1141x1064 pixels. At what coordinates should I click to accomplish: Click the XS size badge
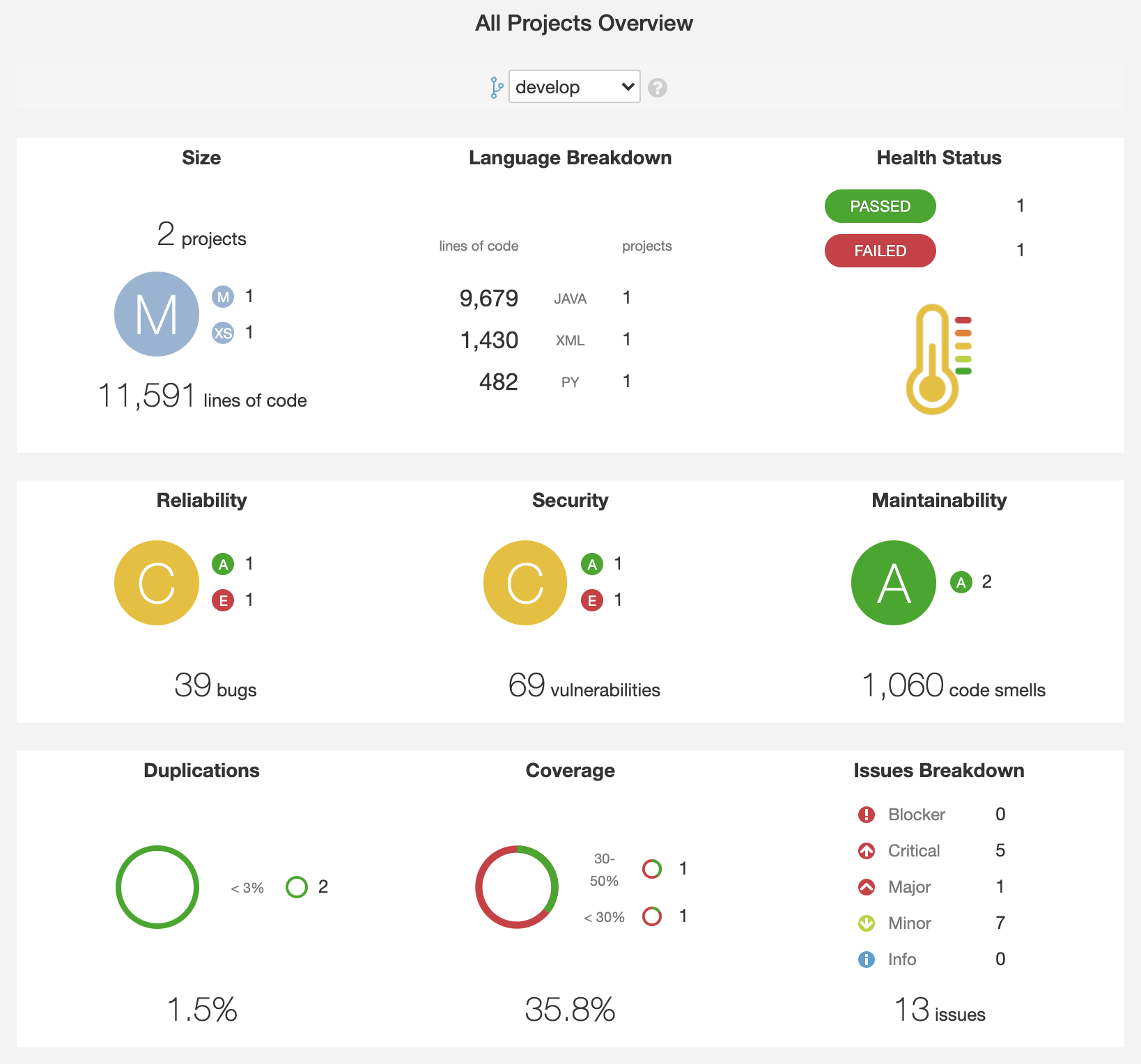(223, 334)
